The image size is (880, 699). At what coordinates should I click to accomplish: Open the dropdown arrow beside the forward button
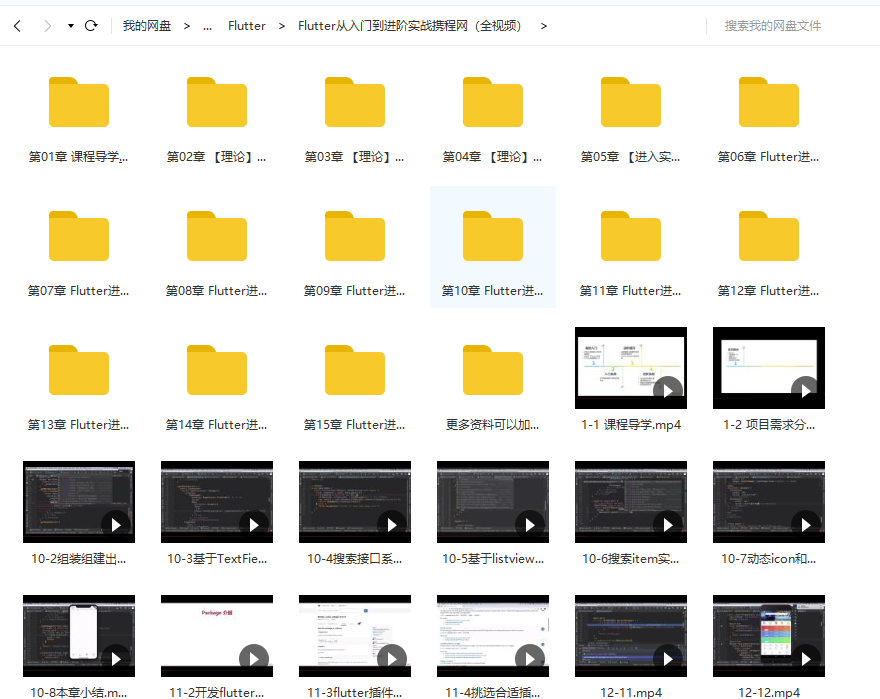(70, 25)
